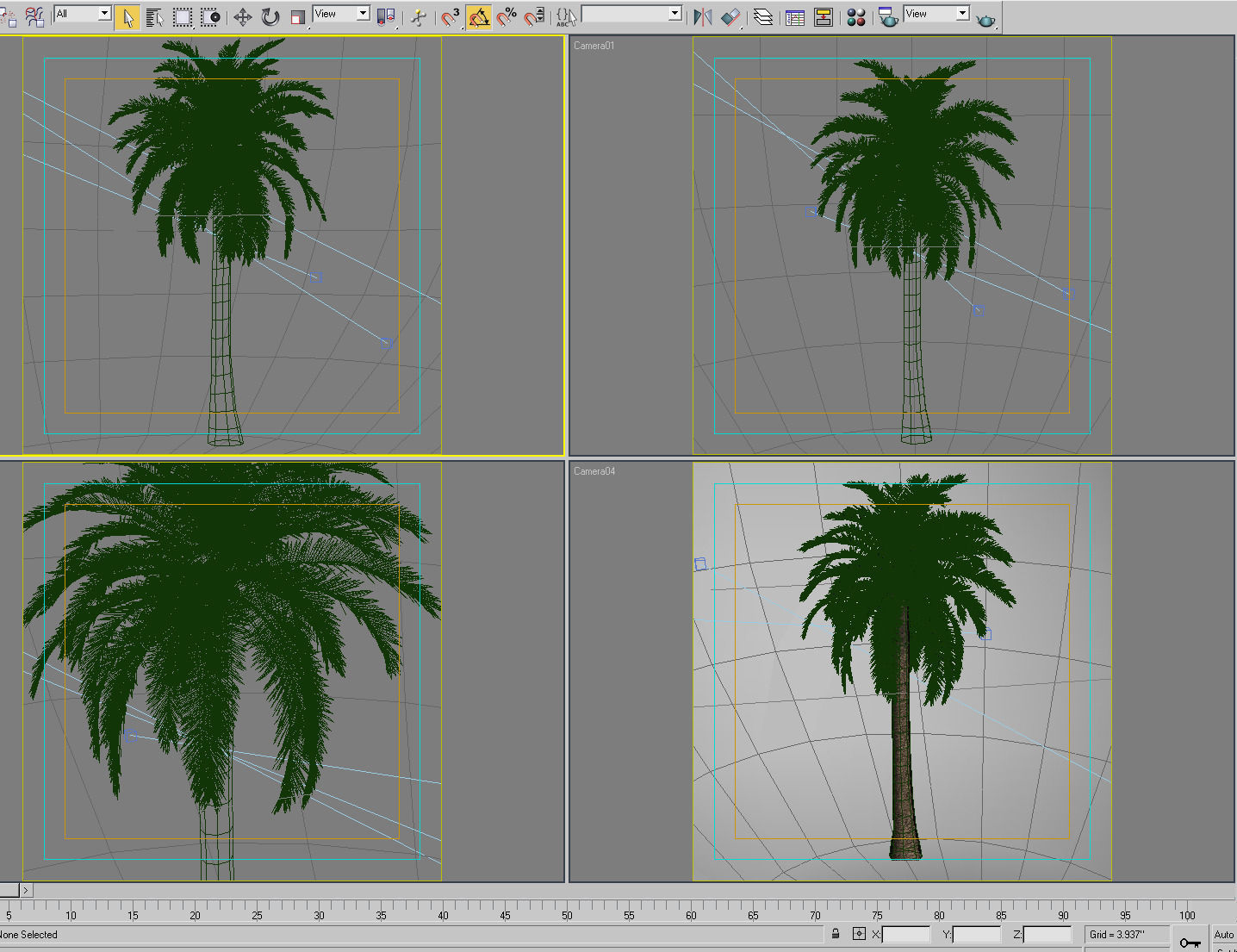Image resolution: width=1237 pixels, height=952 pixels.
Task: Open the Material Editor spheres icon
Action: point(855,17)
